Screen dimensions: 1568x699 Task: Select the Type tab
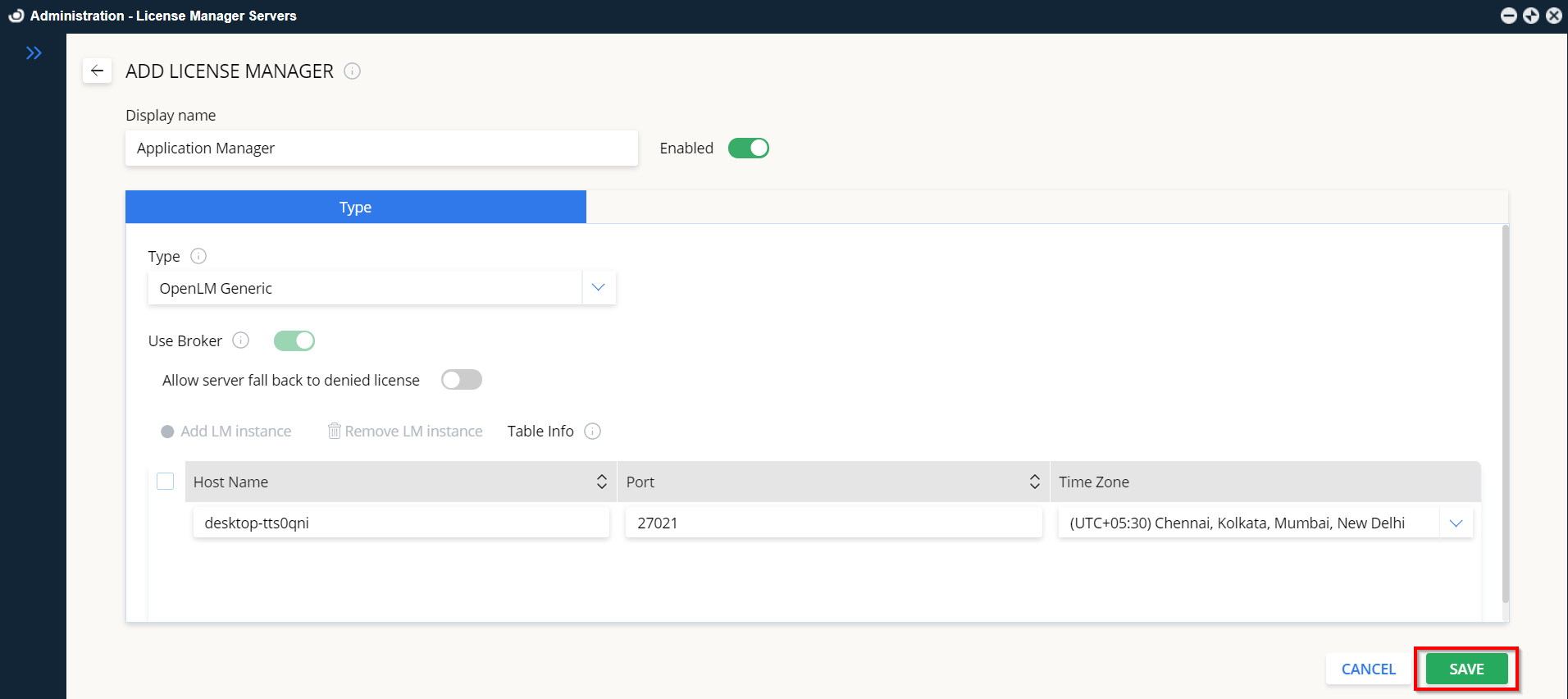(x=356, y=208)
